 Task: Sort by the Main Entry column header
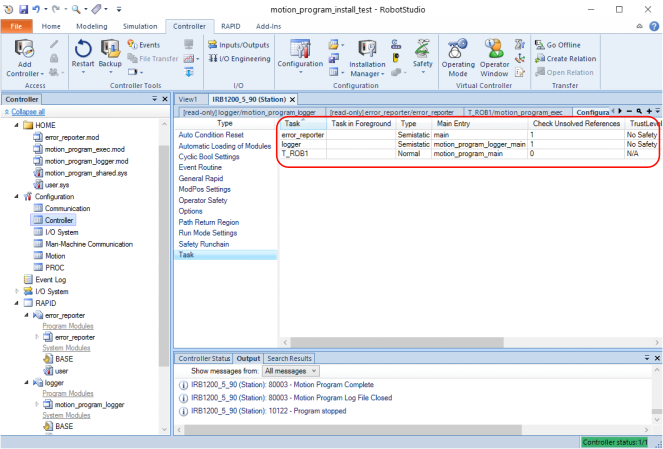click(479, 123)
